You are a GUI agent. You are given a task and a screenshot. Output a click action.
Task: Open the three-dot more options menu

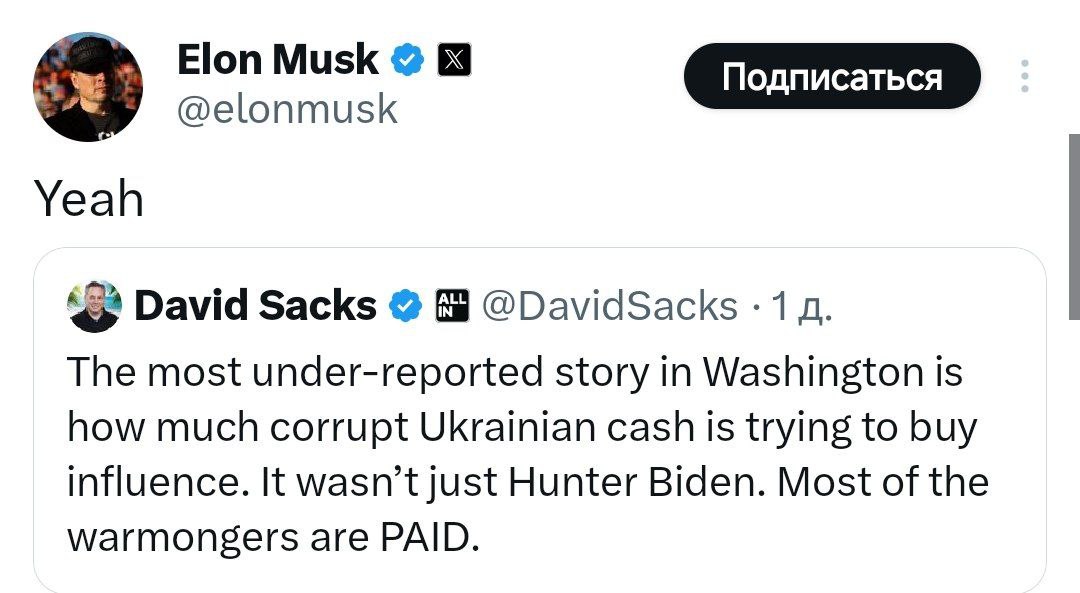pos(1024,76)
